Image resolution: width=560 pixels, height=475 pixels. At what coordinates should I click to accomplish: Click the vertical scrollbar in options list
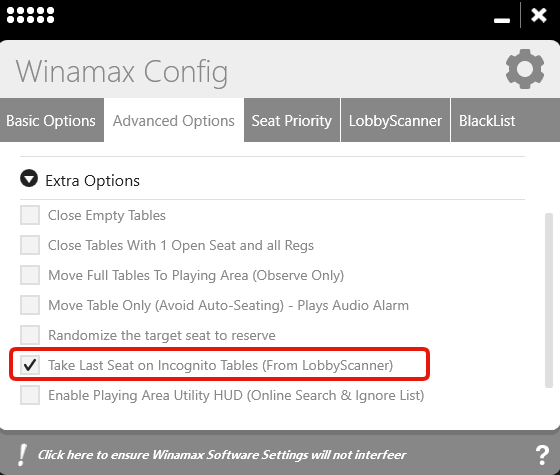(x=549, y=300)
